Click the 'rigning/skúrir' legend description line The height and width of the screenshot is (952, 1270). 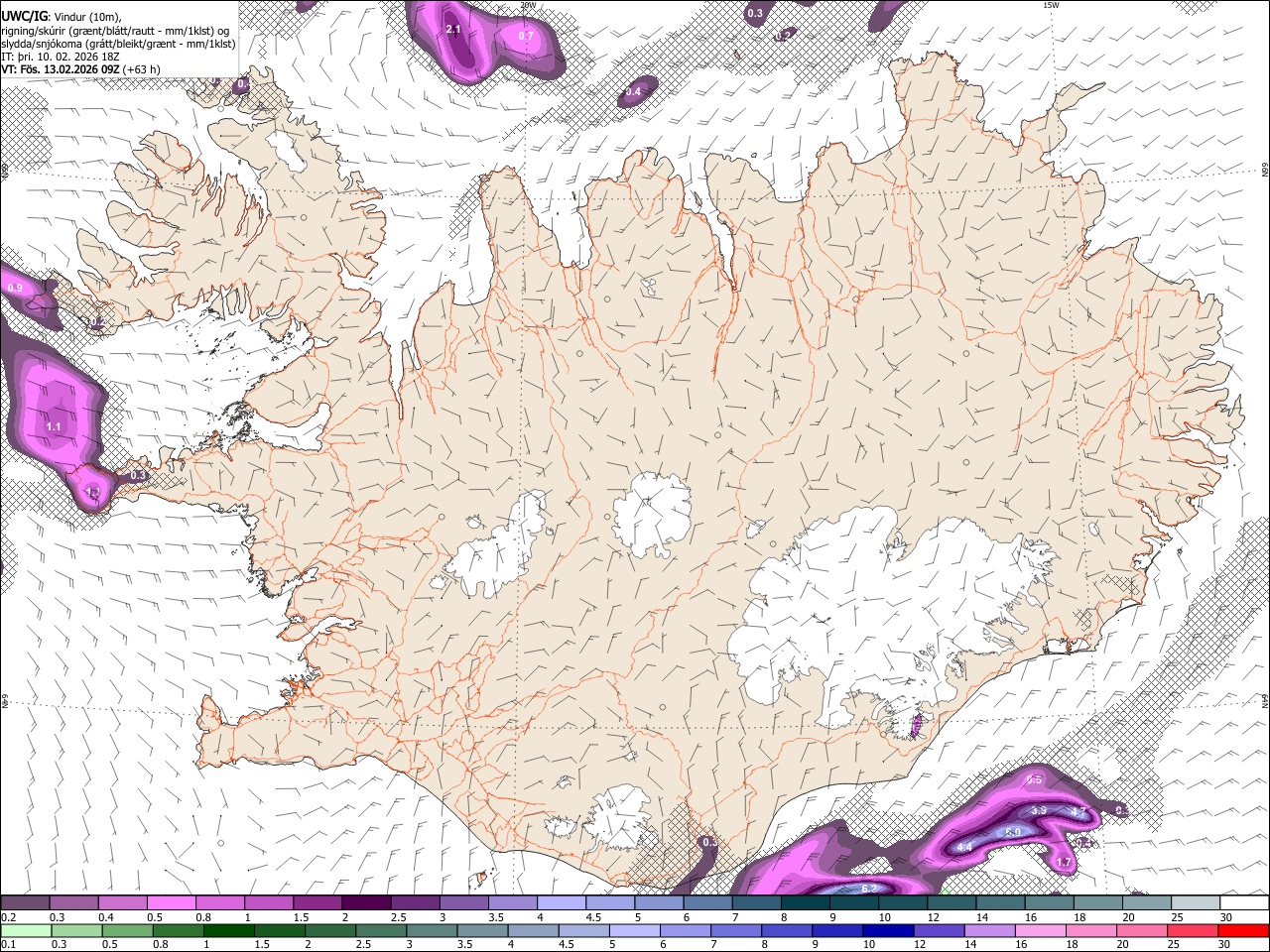(115, 30)
